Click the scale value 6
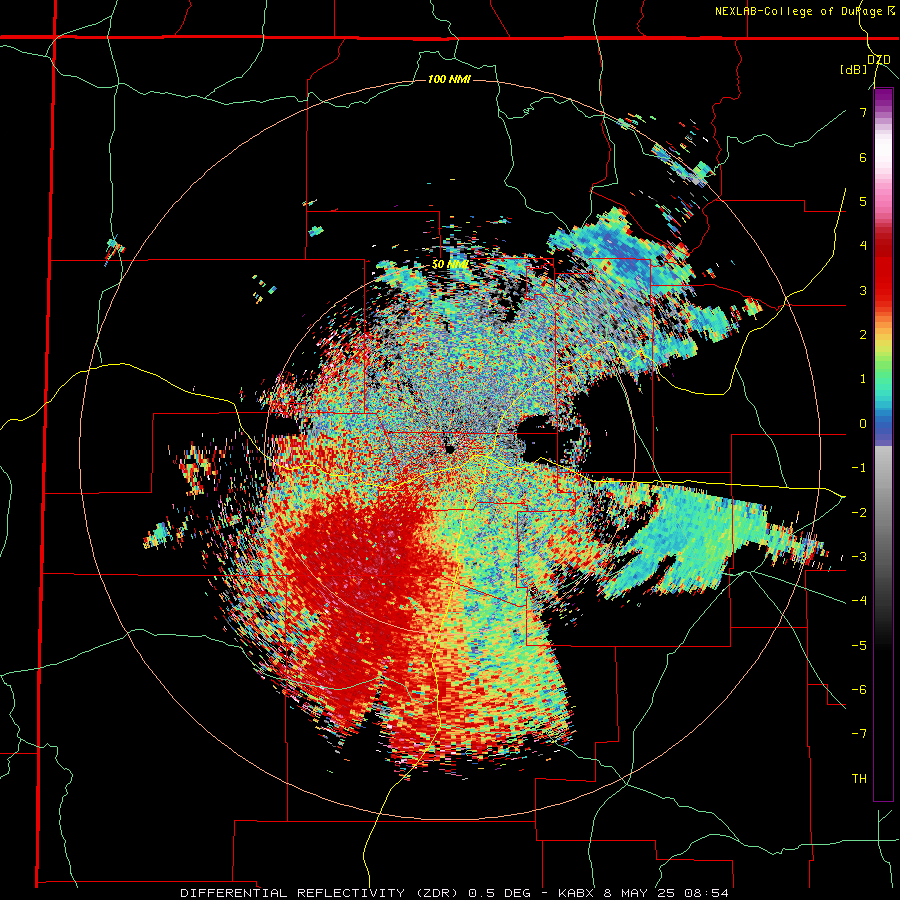Viewport: 900px width, 900px height. pyautogui.click(x=863, y=157)
